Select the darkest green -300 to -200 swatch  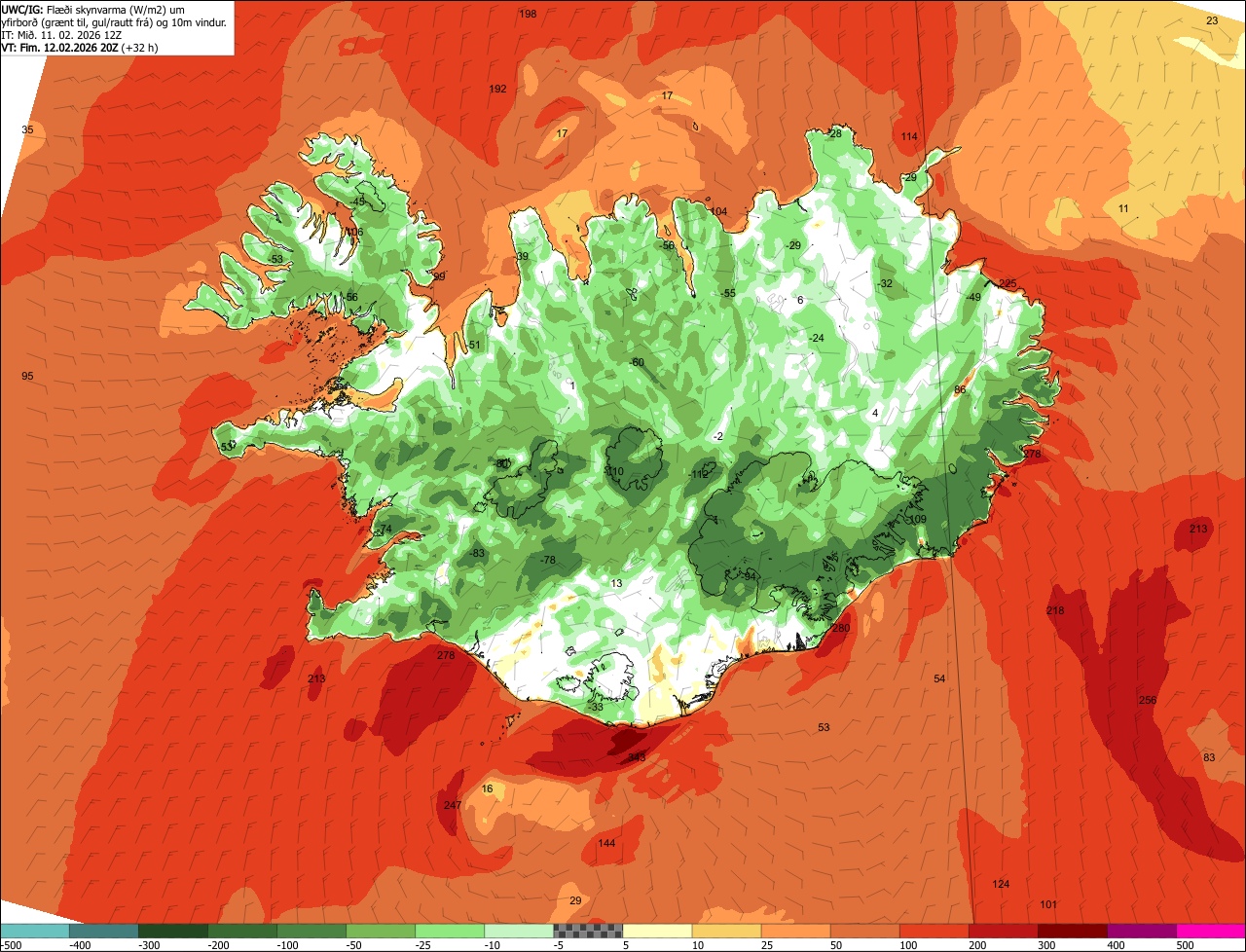[172, 931]
